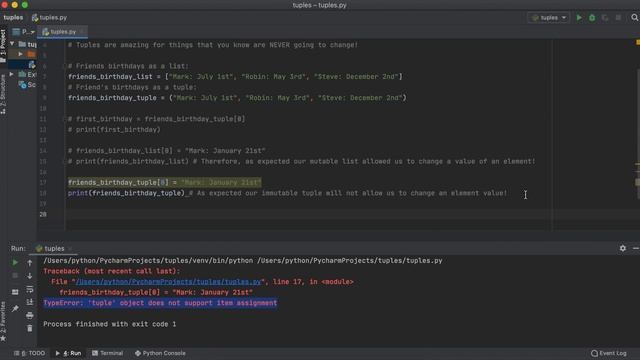Click the green Debug bug icon
This screenshot has width=640, height=360.
[x=592, y=18]
